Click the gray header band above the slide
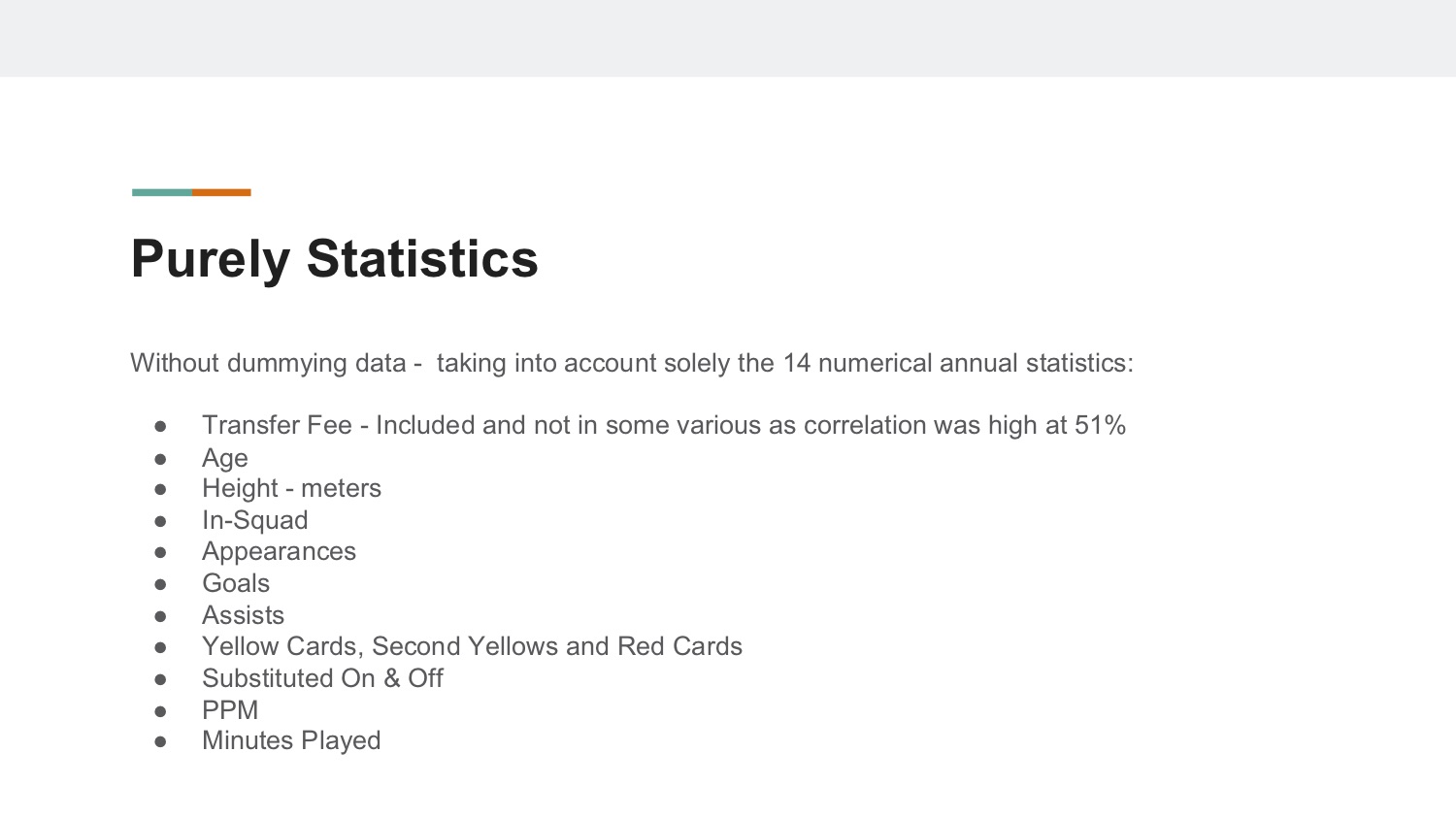1456x818 pixels. 728,38
